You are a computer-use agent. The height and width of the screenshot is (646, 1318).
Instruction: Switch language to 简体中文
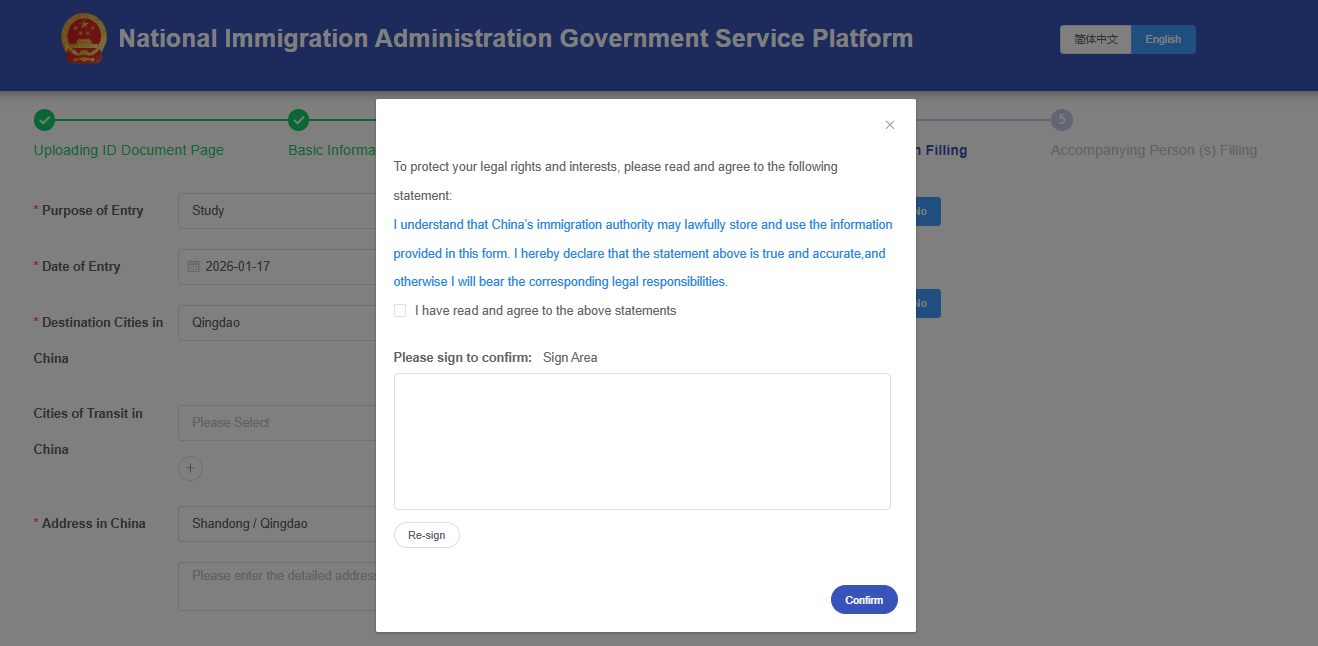click(1095, 39)
